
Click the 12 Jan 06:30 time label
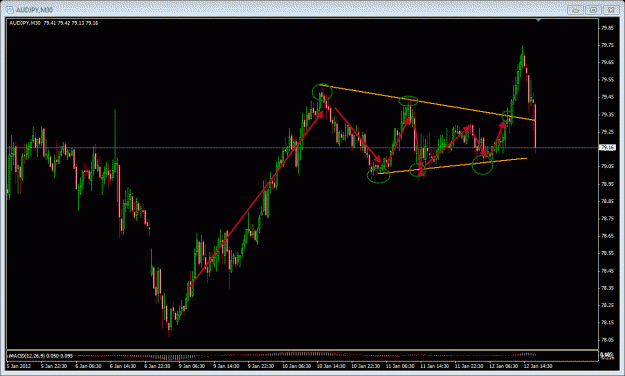pos(503,366)
